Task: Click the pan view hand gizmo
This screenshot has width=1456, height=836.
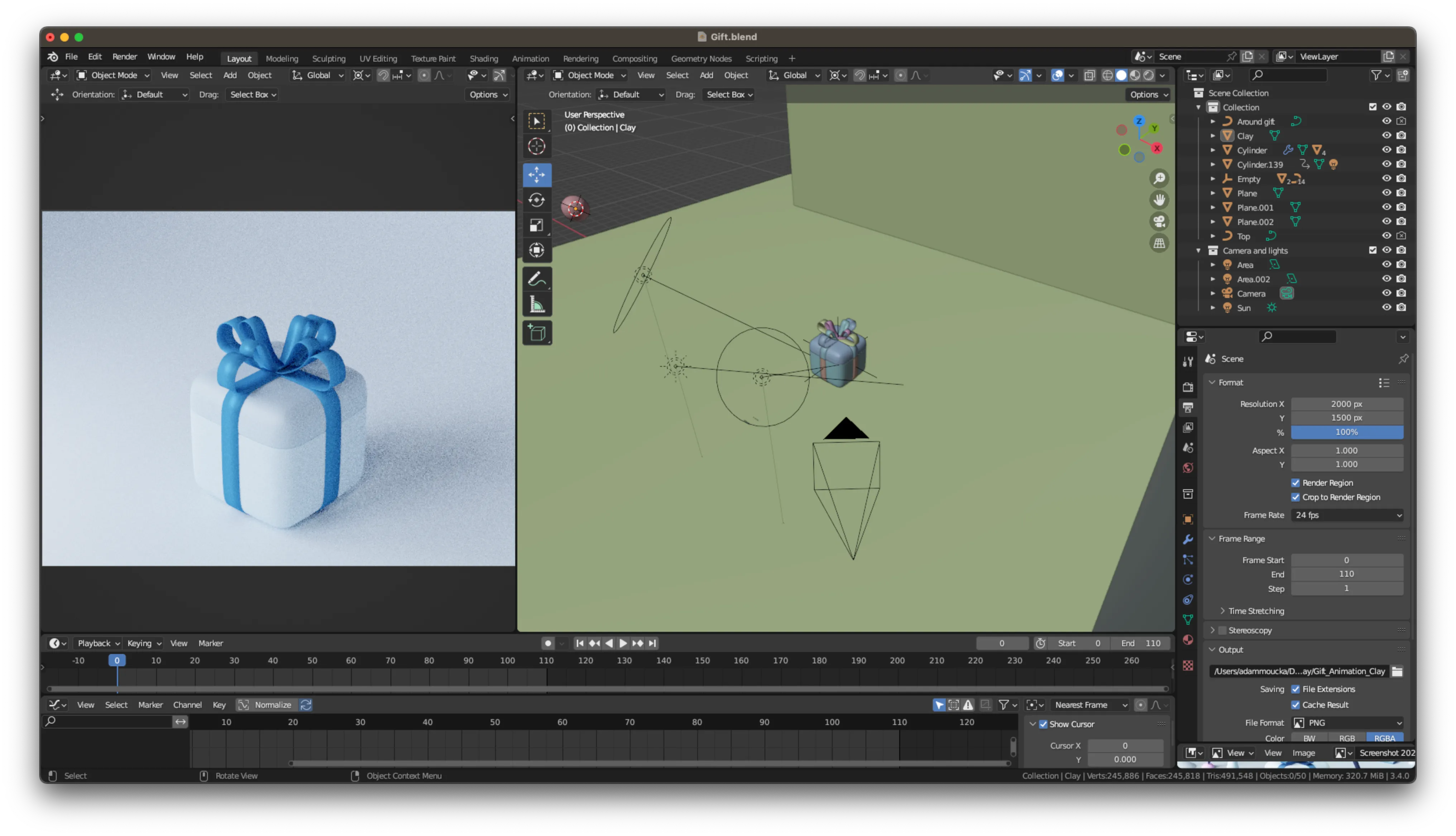Action: [1159, 200]
